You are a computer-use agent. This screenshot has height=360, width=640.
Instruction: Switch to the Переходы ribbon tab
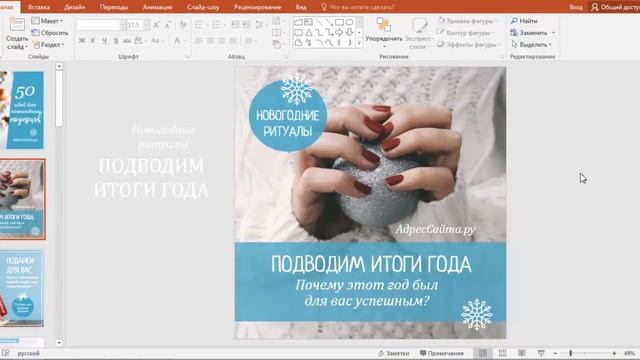point(114,7)
